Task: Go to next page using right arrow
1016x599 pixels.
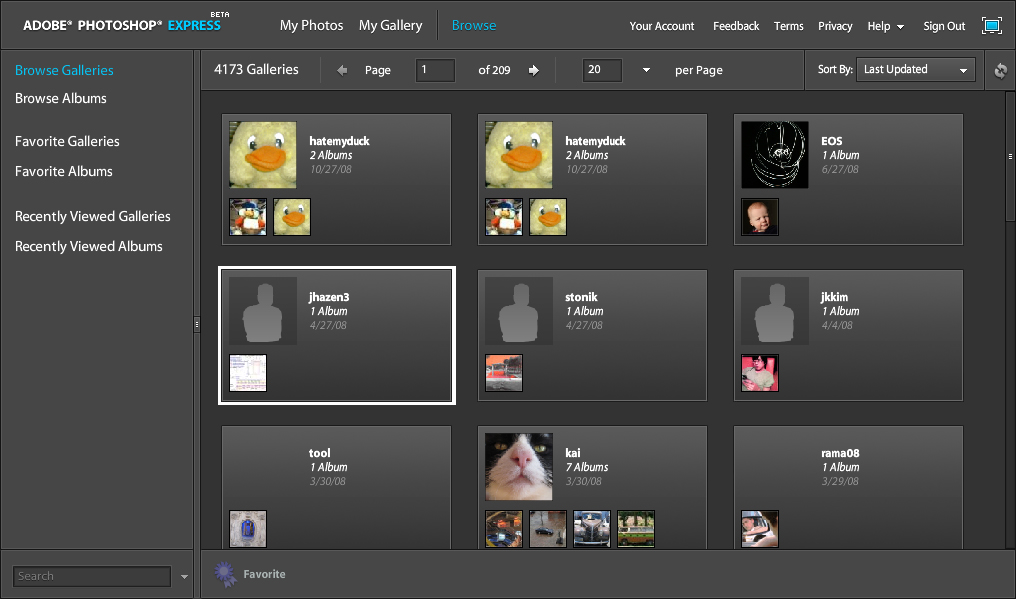Action: click(534, 70)
